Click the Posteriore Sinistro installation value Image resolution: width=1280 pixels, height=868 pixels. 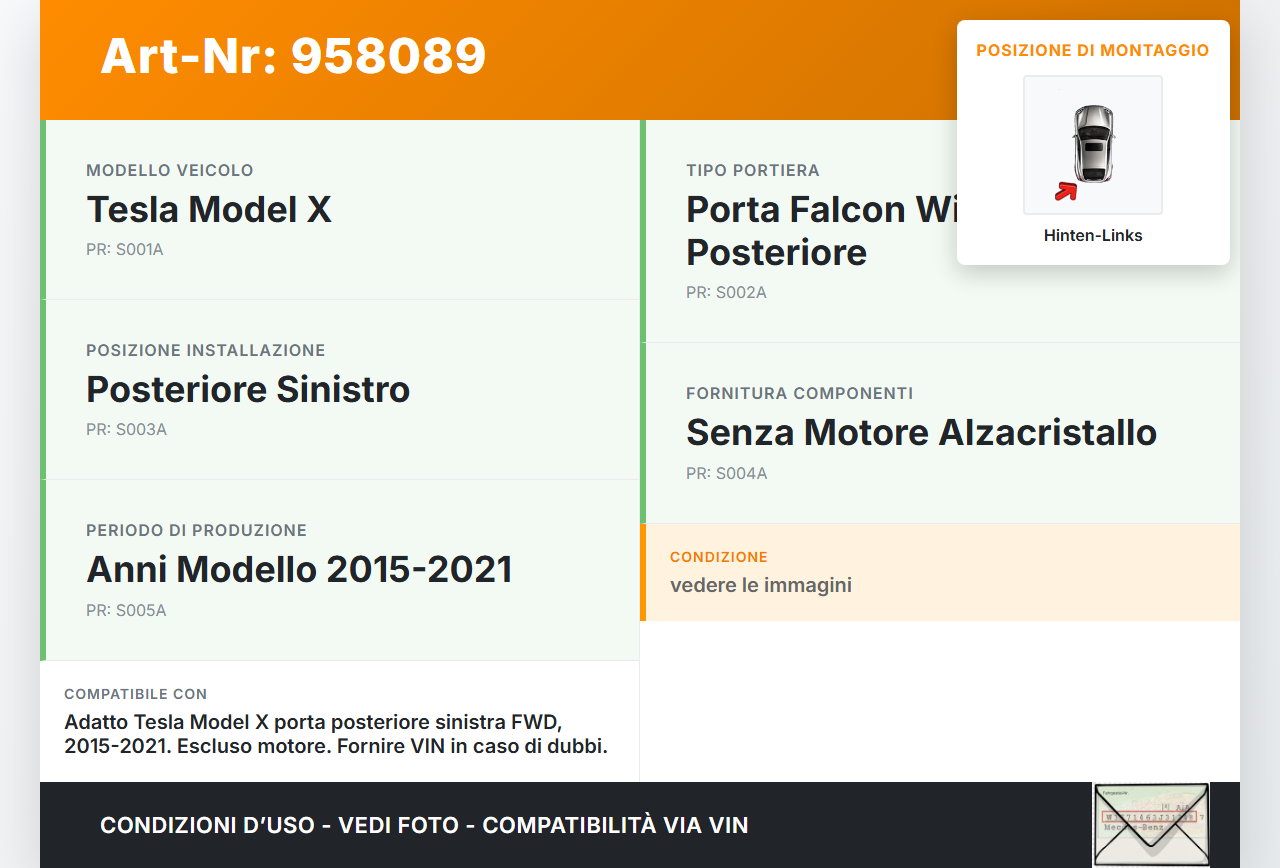click(248, 389)
